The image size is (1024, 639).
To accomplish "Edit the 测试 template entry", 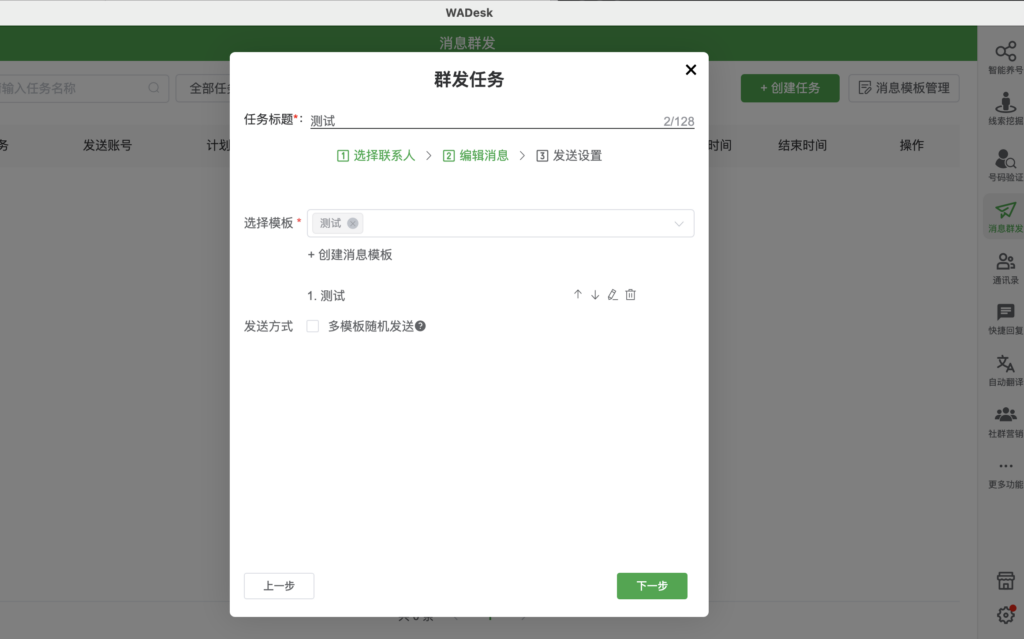I will 613,295.
